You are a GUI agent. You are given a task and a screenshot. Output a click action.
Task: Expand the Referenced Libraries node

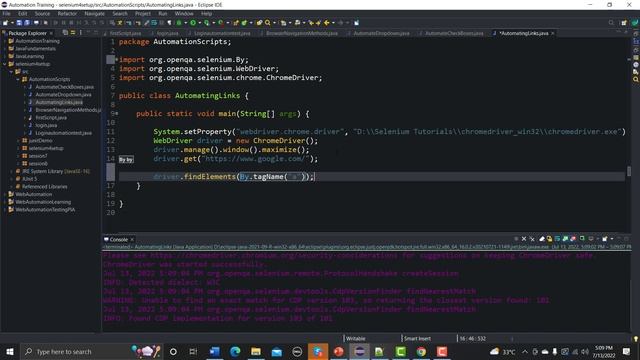[11, 187]
